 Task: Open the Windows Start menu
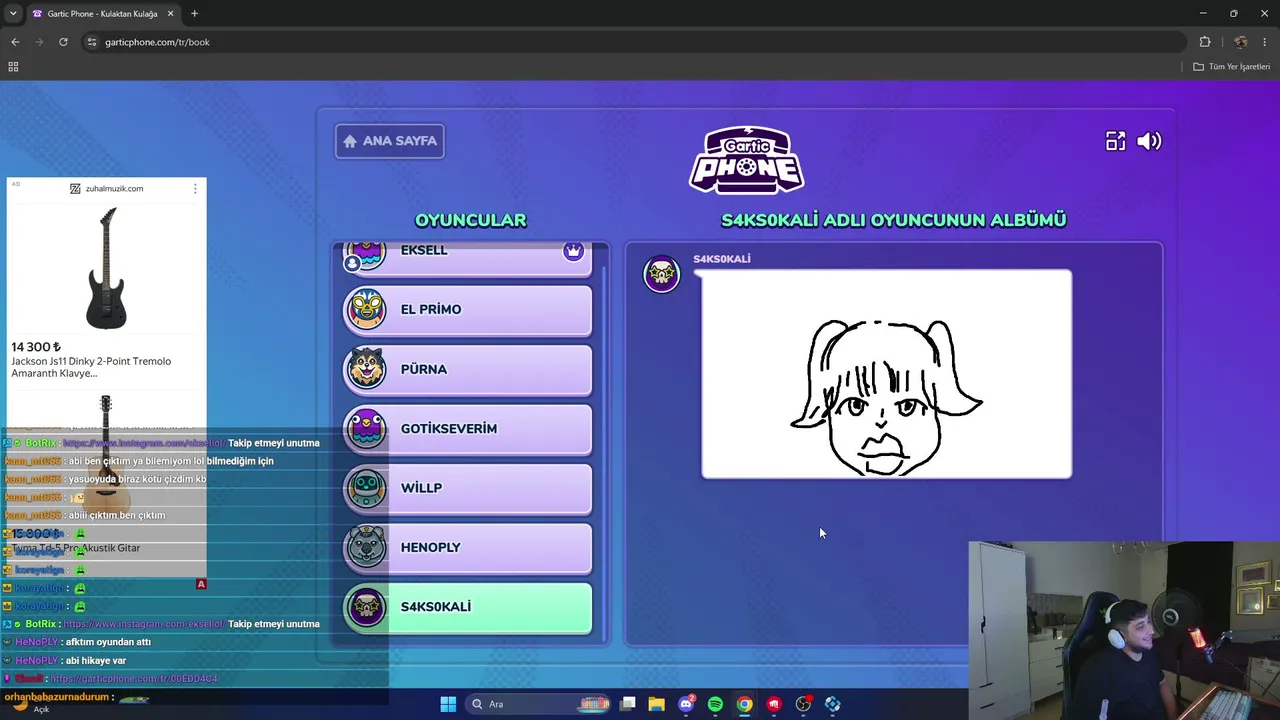(x=448, y=704)
